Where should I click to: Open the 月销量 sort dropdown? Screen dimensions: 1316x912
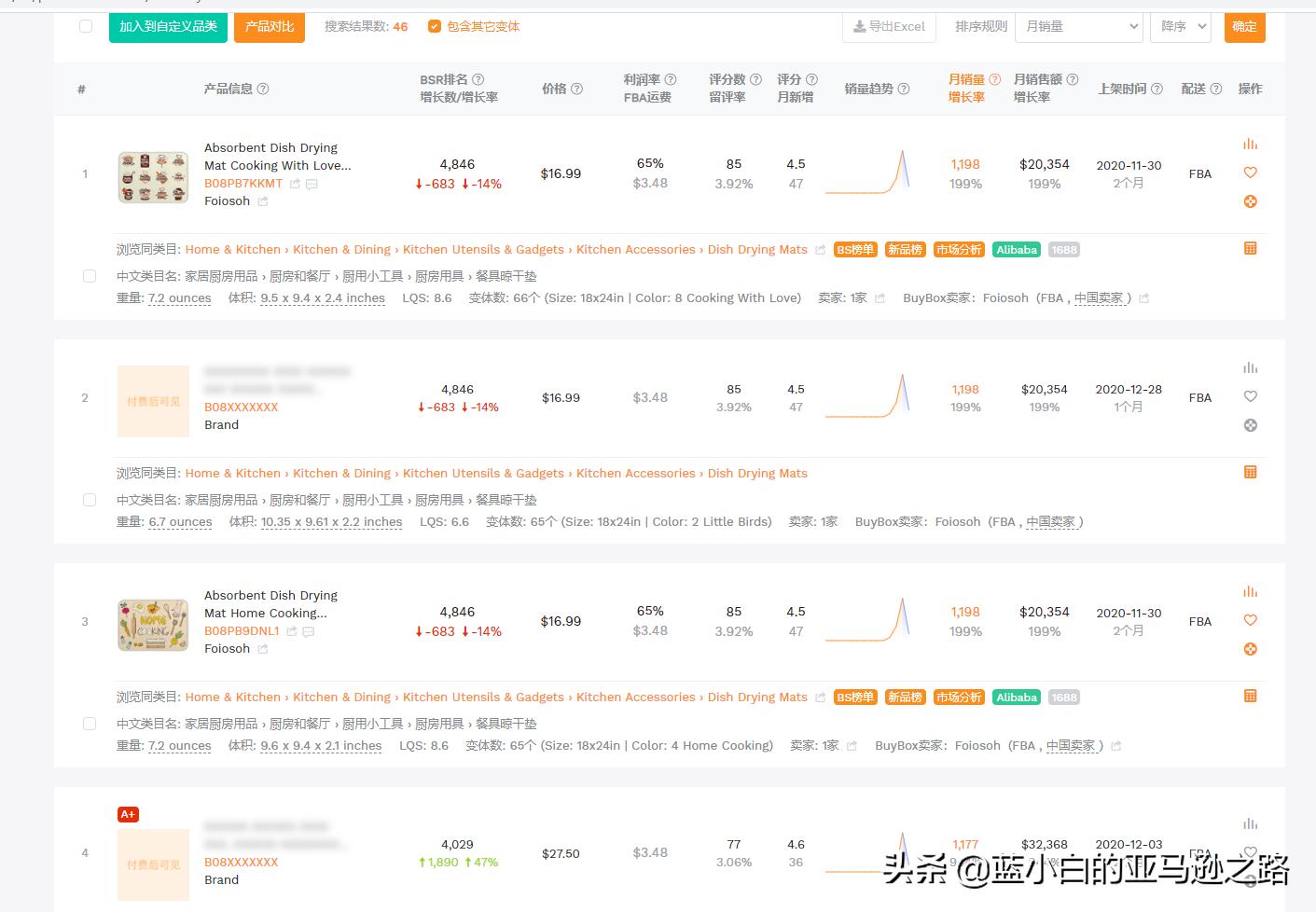coord(1078,27)
